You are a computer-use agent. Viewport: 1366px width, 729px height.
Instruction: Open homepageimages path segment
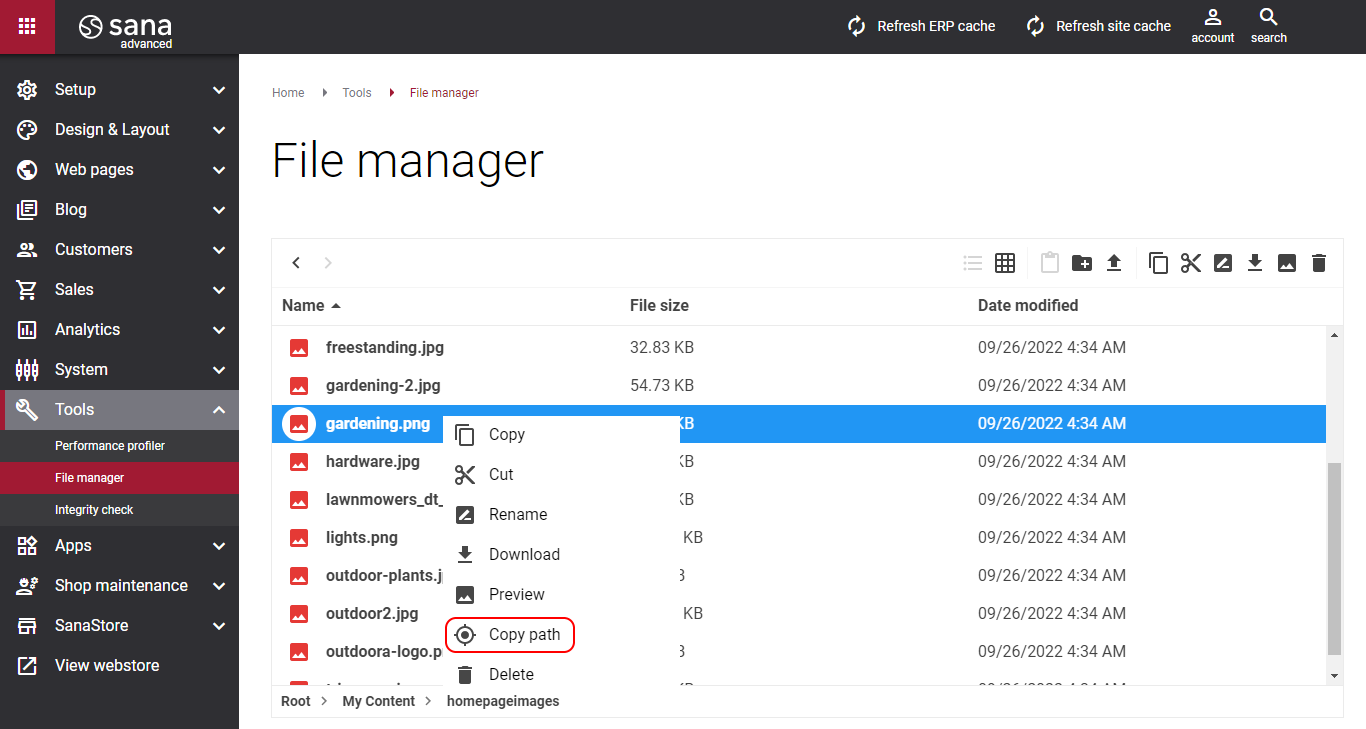(x=503, y=701)
